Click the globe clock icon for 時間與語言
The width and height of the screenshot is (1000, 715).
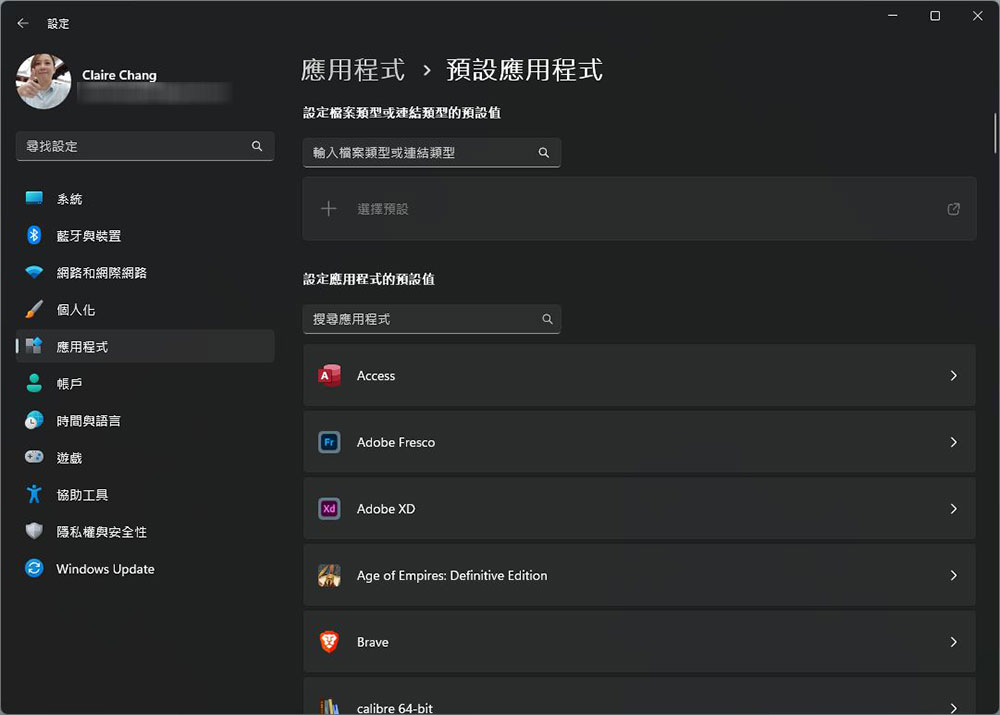click(34, 420)
